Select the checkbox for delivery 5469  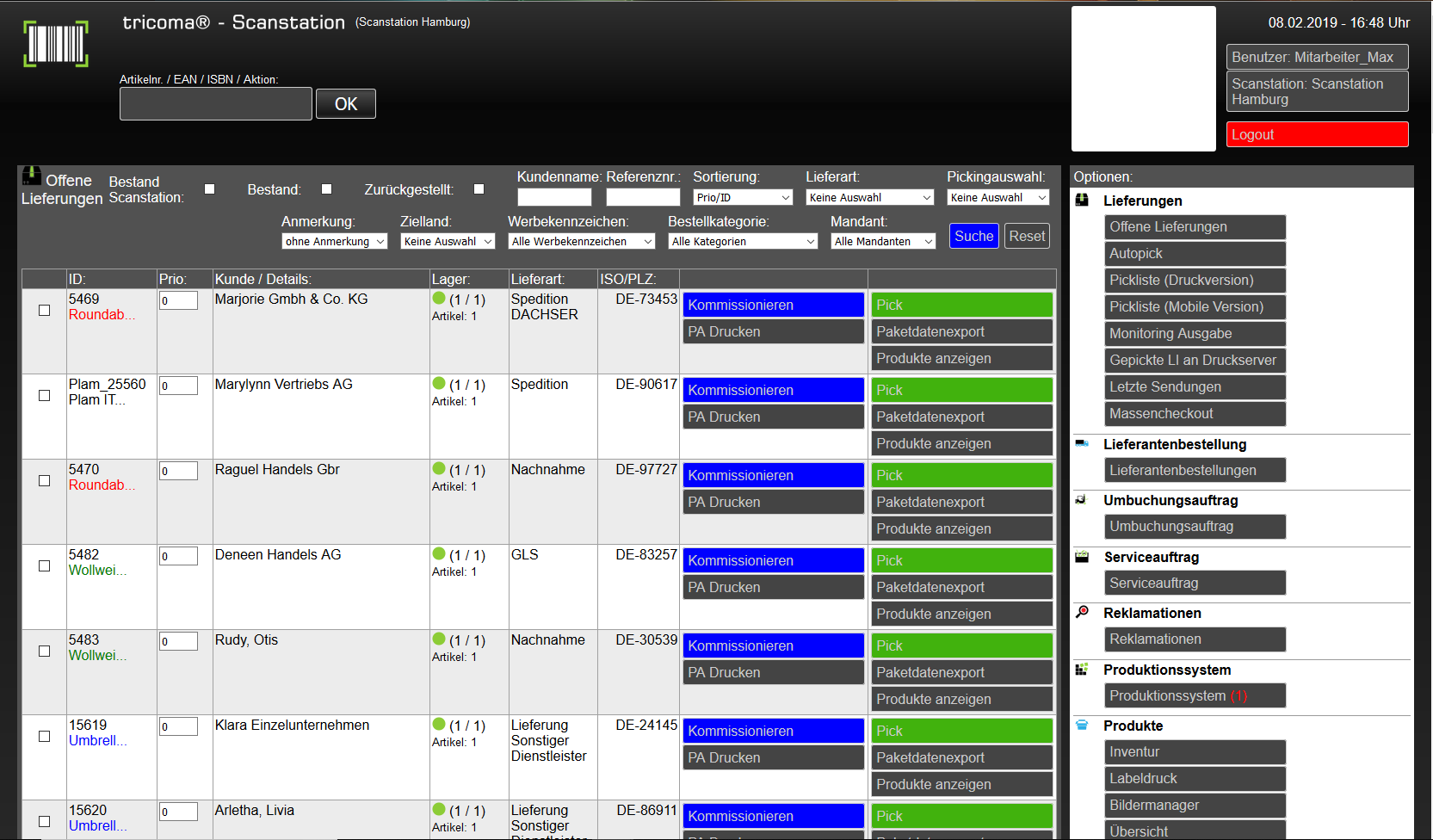[44, 310]
